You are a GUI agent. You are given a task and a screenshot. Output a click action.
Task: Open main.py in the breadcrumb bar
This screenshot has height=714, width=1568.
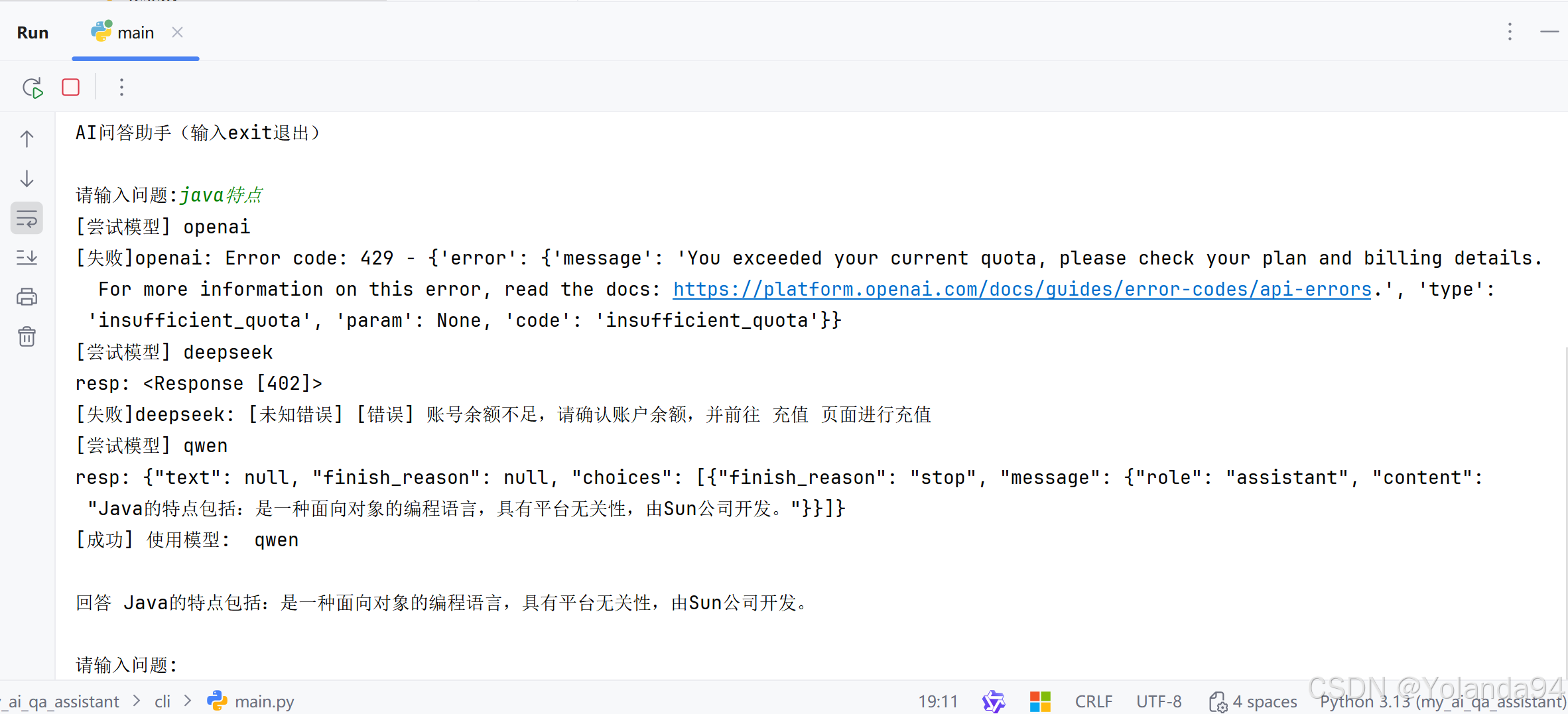(251, 701)
